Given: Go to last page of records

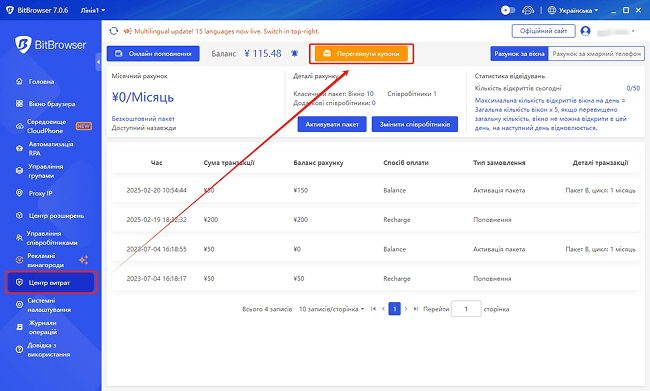Looking at the screenshot, I should pyautogui.click(x=416, y=309).
